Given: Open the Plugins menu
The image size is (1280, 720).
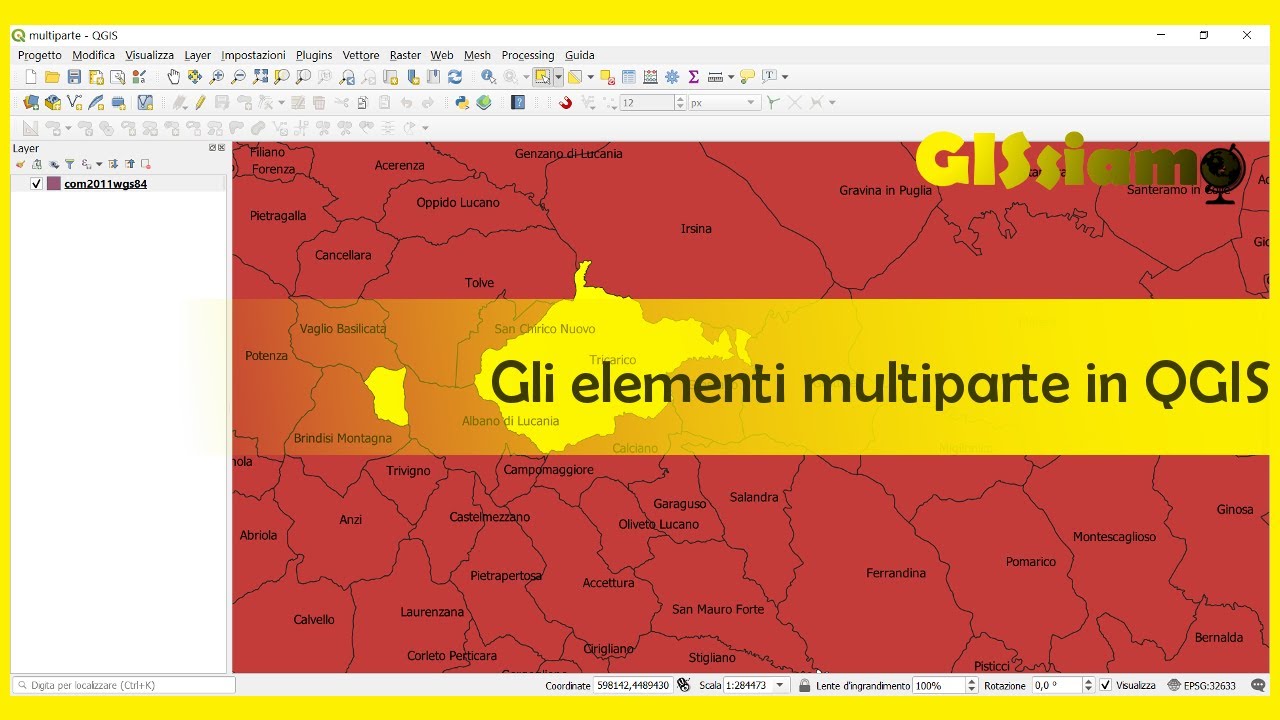Looking at the screenshot, I should [314, 55].
